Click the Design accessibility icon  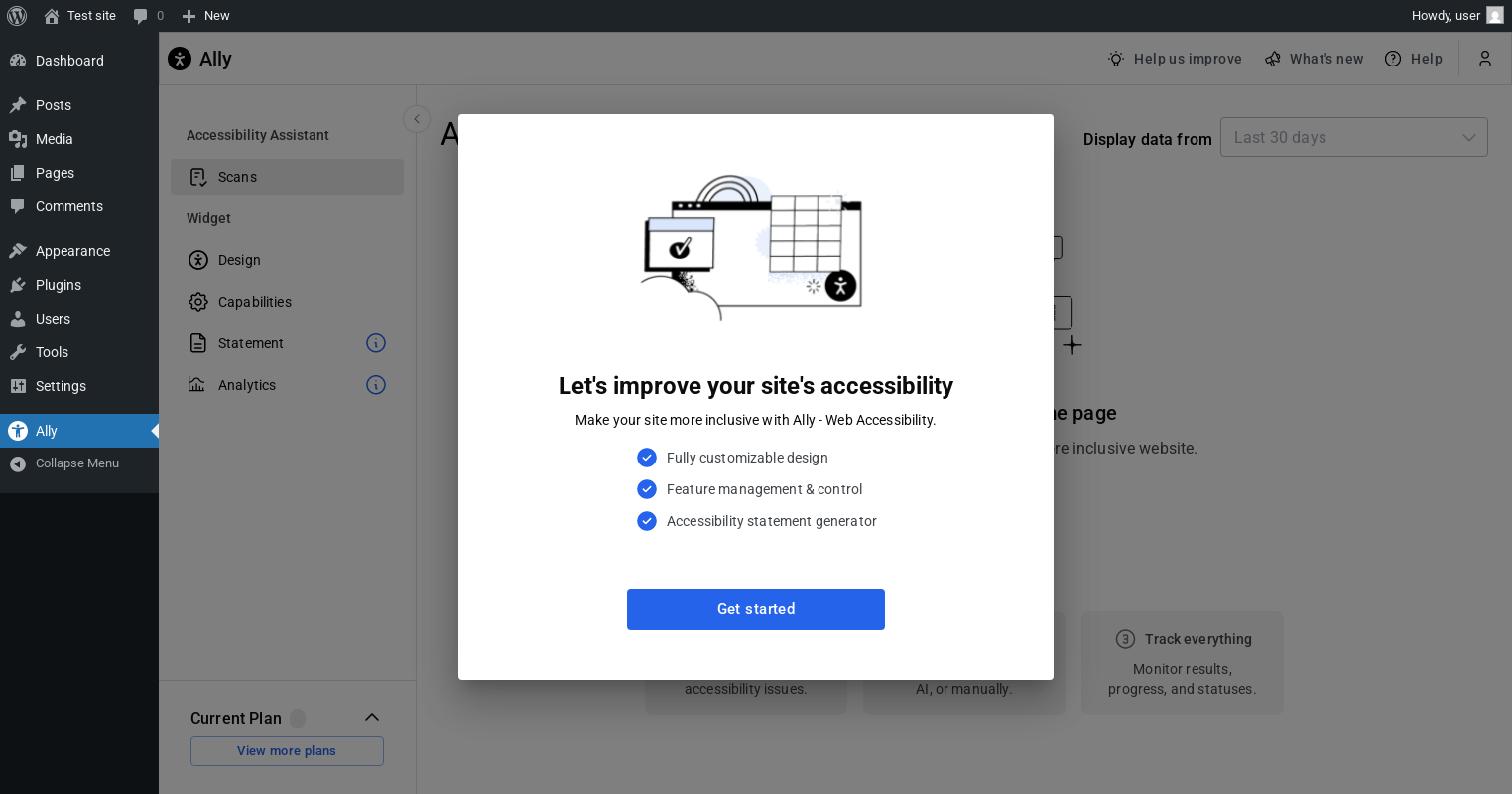coord(198,260)
